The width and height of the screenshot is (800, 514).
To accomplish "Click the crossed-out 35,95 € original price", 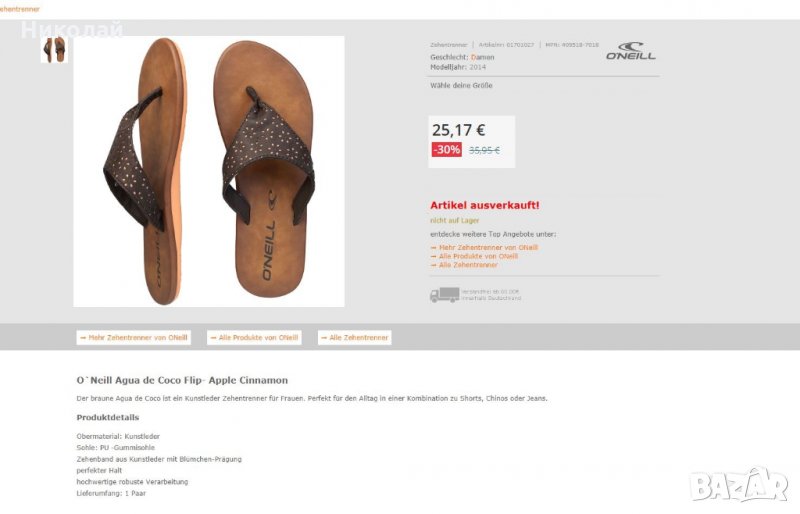I will (x=484, y=150).
